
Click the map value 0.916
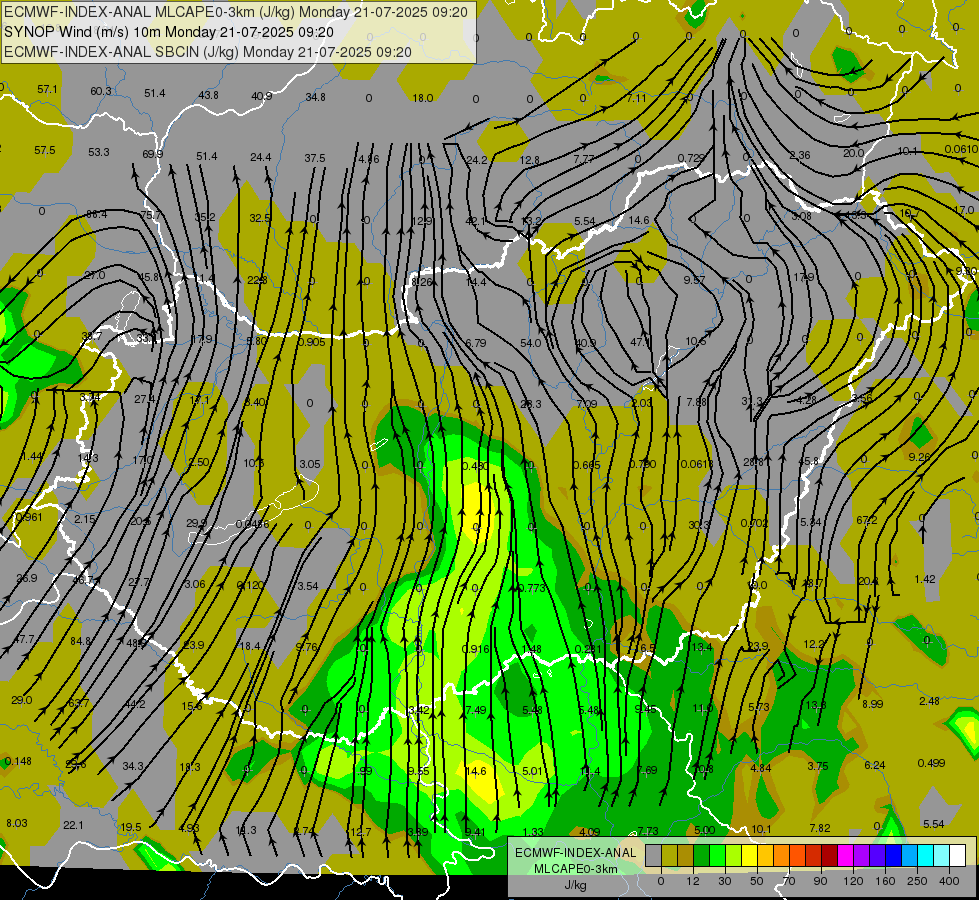(475, 650)
